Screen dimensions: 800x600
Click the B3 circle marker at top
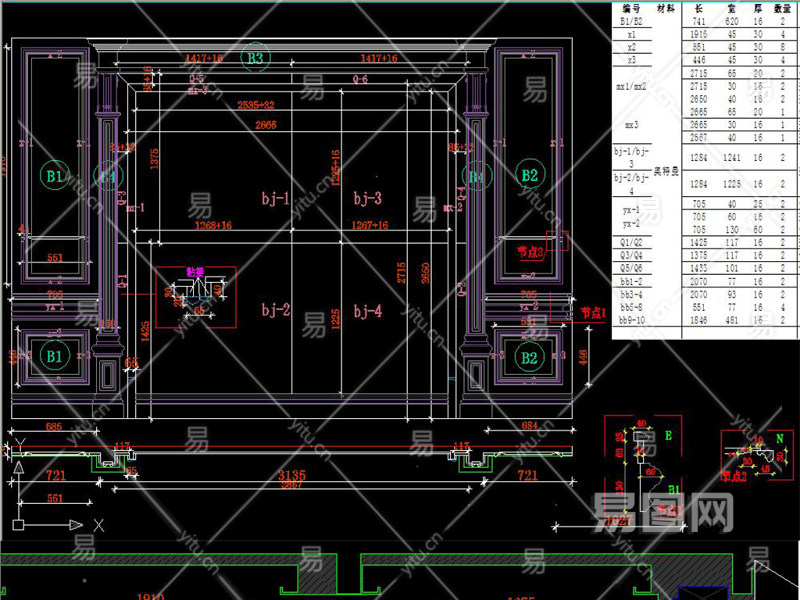tap(256, 59)
